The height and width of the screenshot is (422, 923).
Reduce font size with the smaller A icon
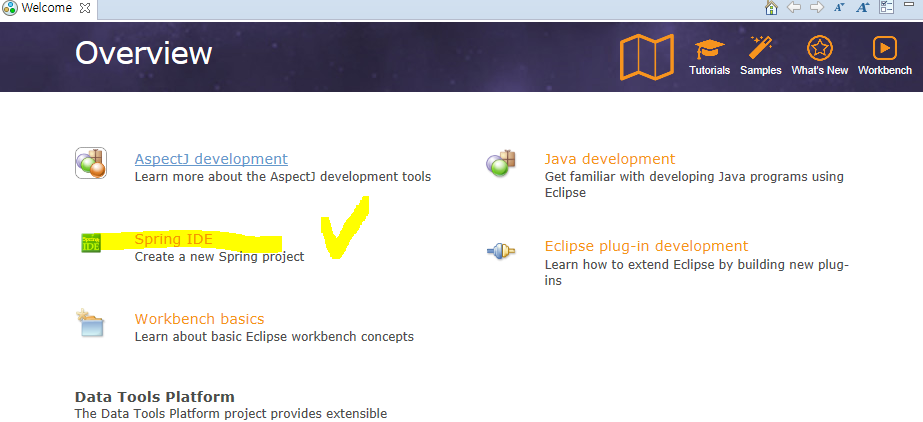(839, 8)
